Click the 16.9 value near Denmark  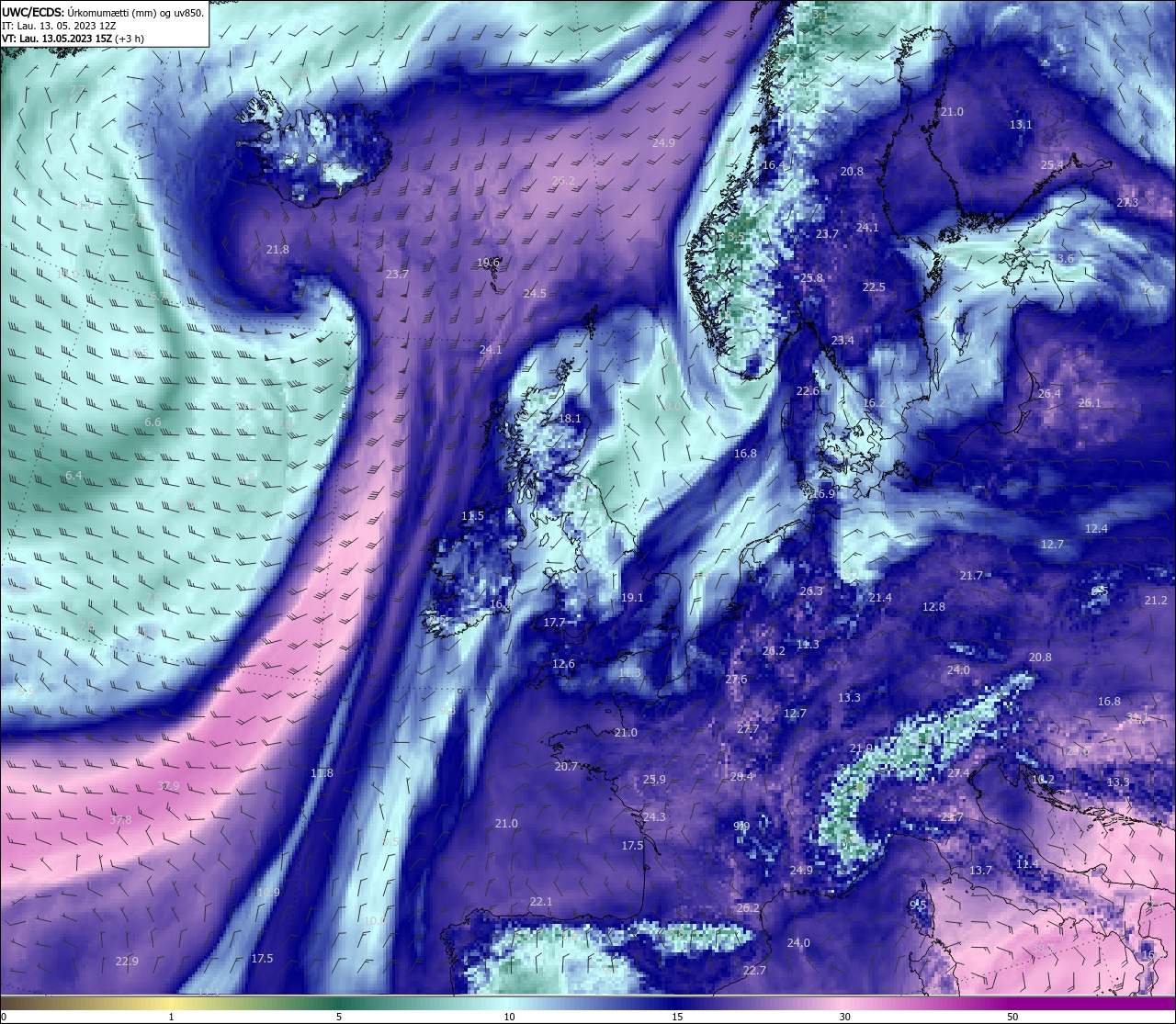(x=823, y=494)
